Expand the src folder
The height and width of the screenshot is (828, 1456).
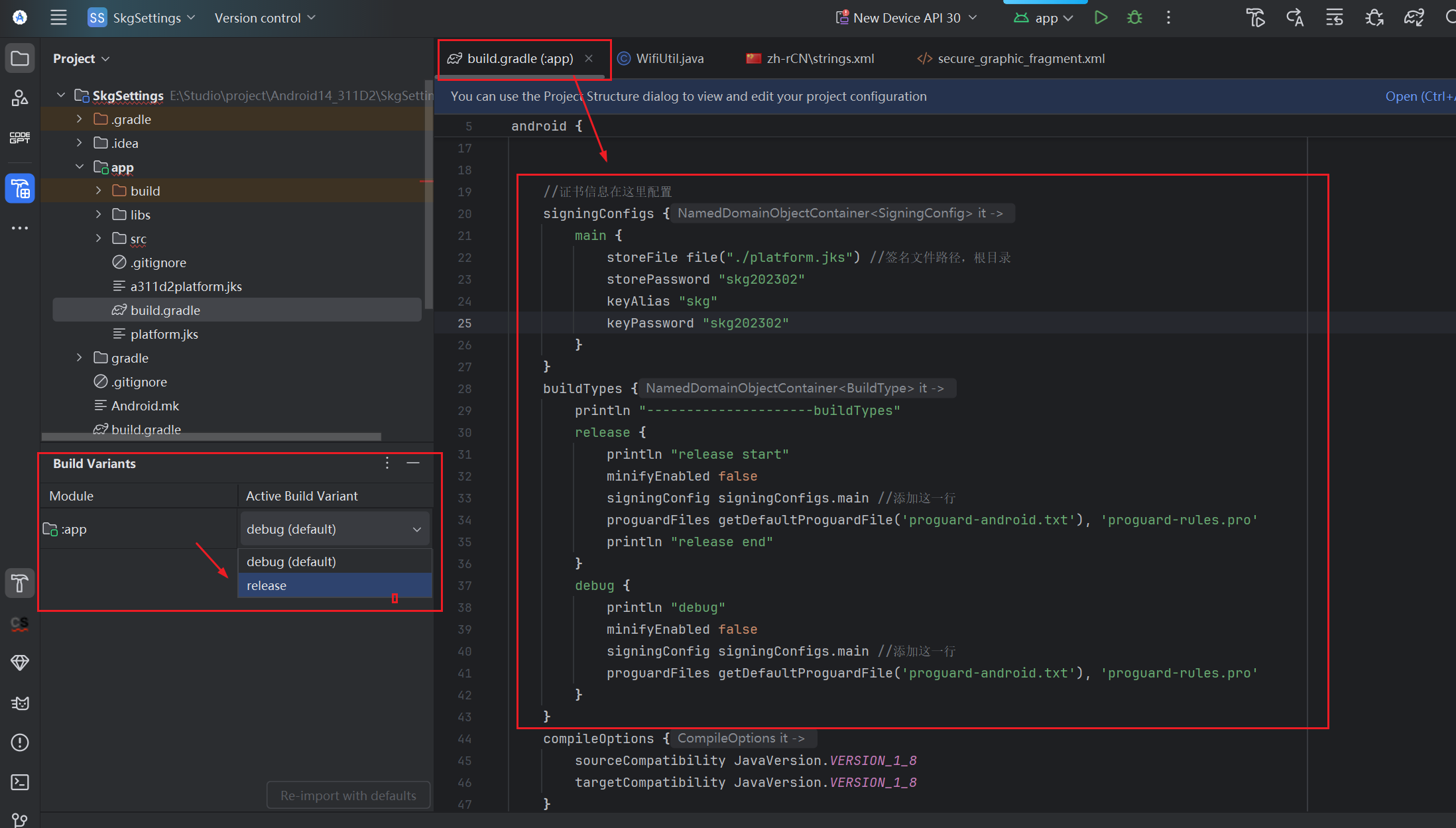[98, 239]
